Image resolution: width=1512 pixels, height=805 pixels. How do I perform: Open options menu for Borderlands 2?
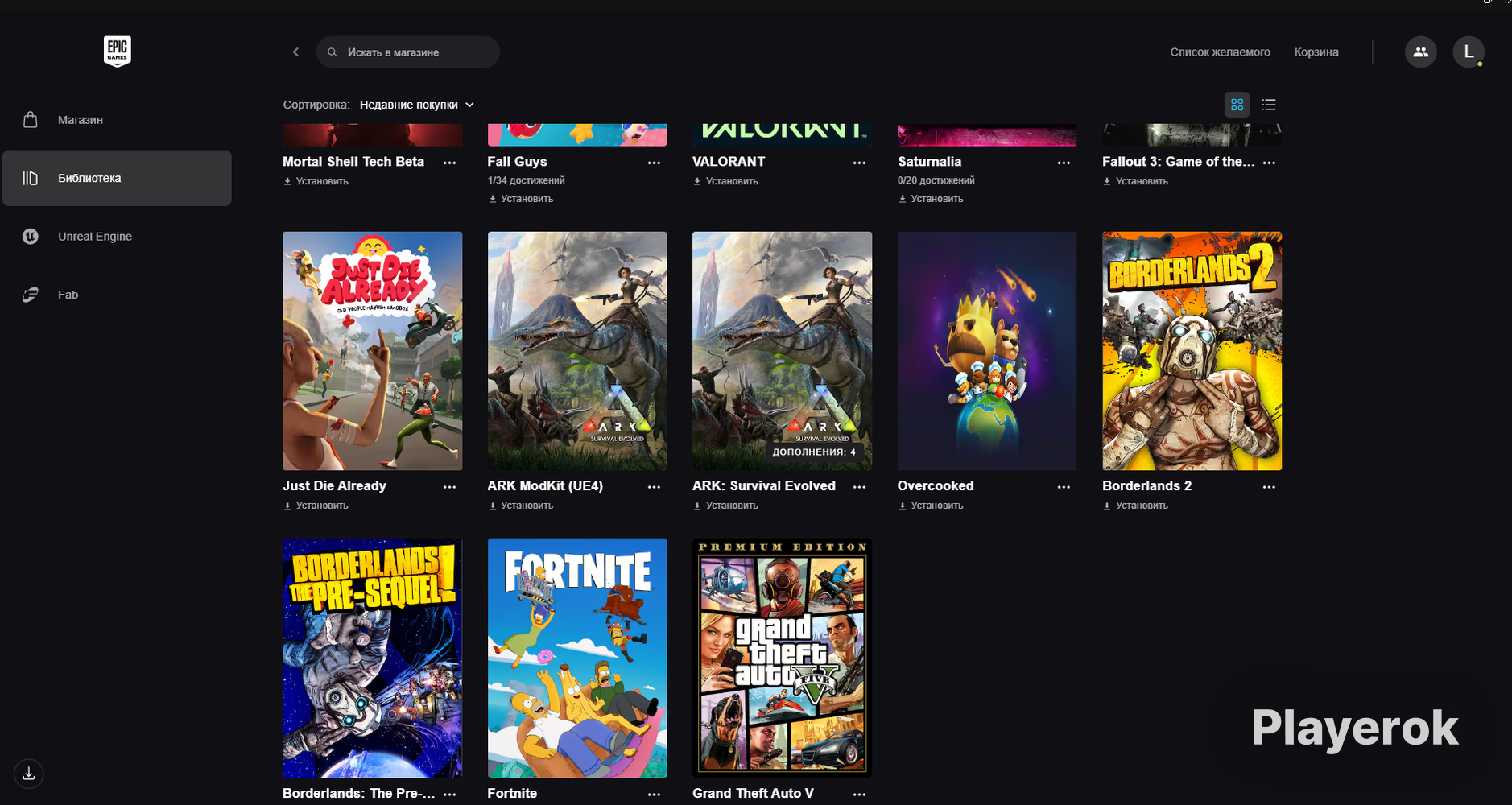click(1269, 487)
